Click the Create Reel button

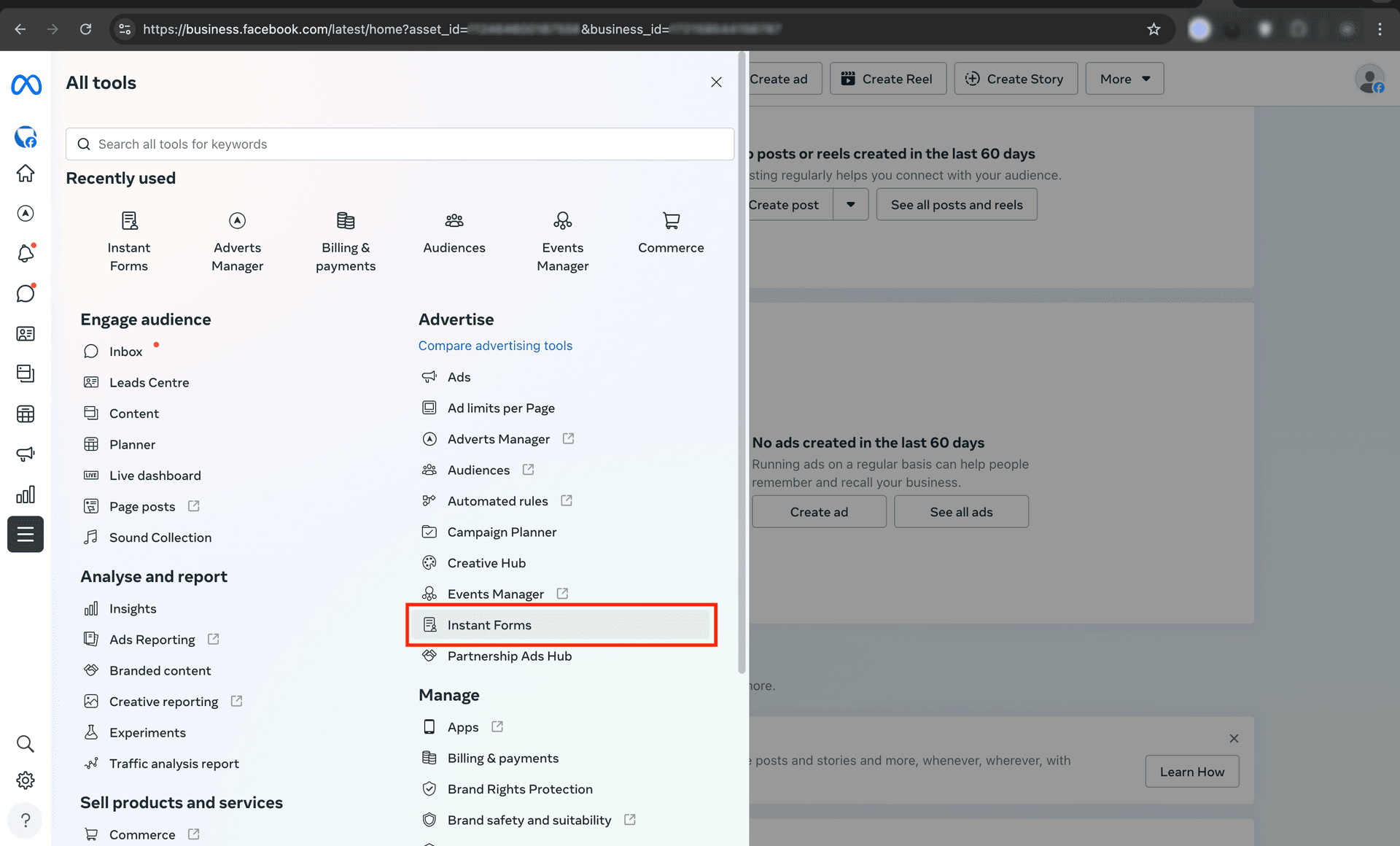[x=887, y=78]
